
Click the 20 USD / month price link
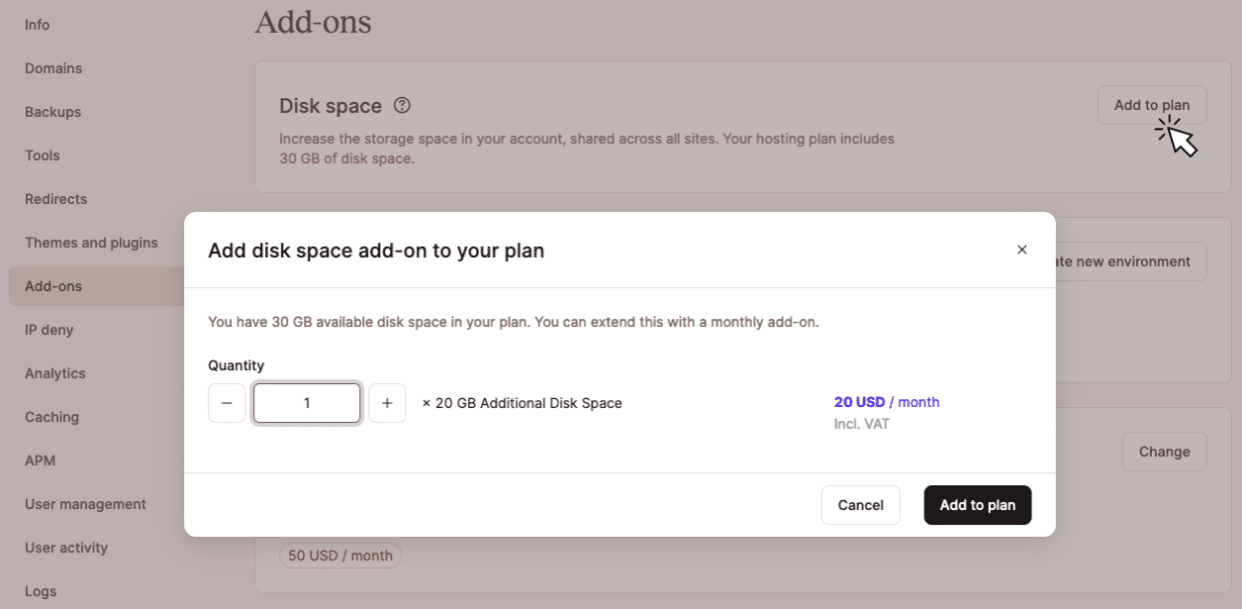point(886,402)
